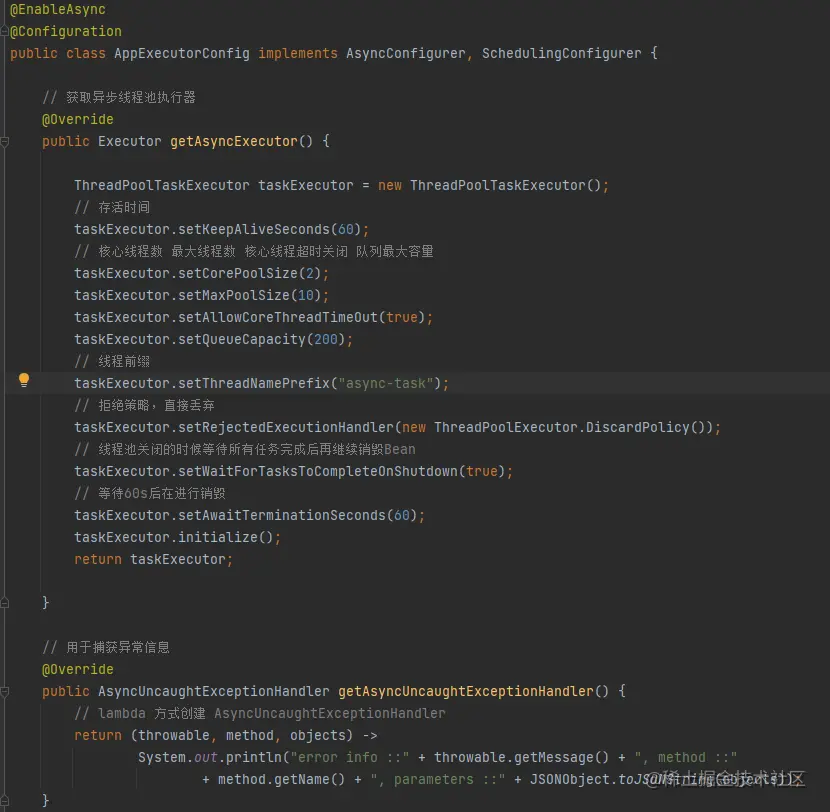The height and width of the screenshot is (812, 830).
Task: Select the @Configuration annotation
Action: pyautogui.click(x=64, y=31)
